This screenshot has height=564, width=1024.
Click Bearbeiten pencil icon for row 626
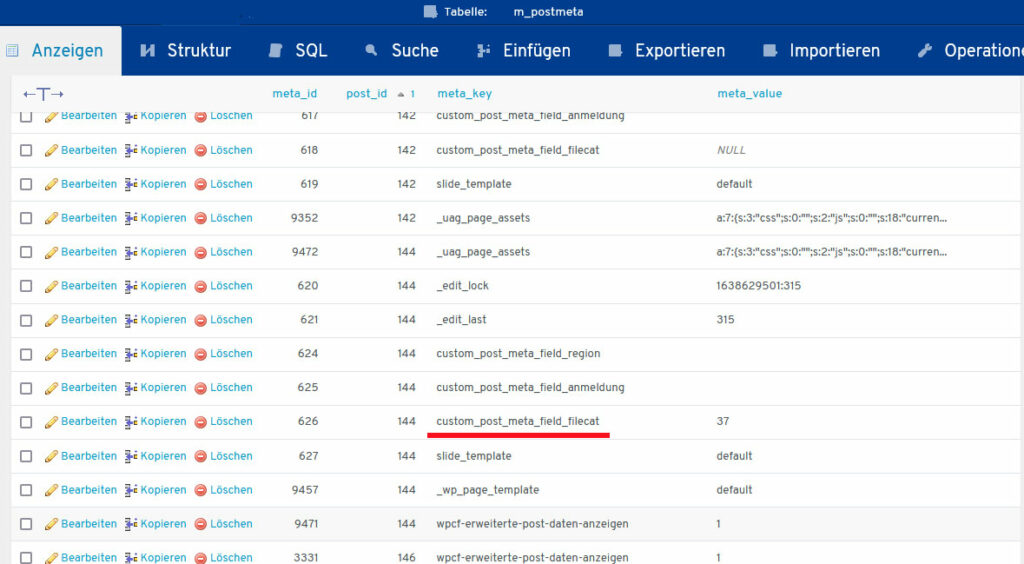tap(51, 422)
